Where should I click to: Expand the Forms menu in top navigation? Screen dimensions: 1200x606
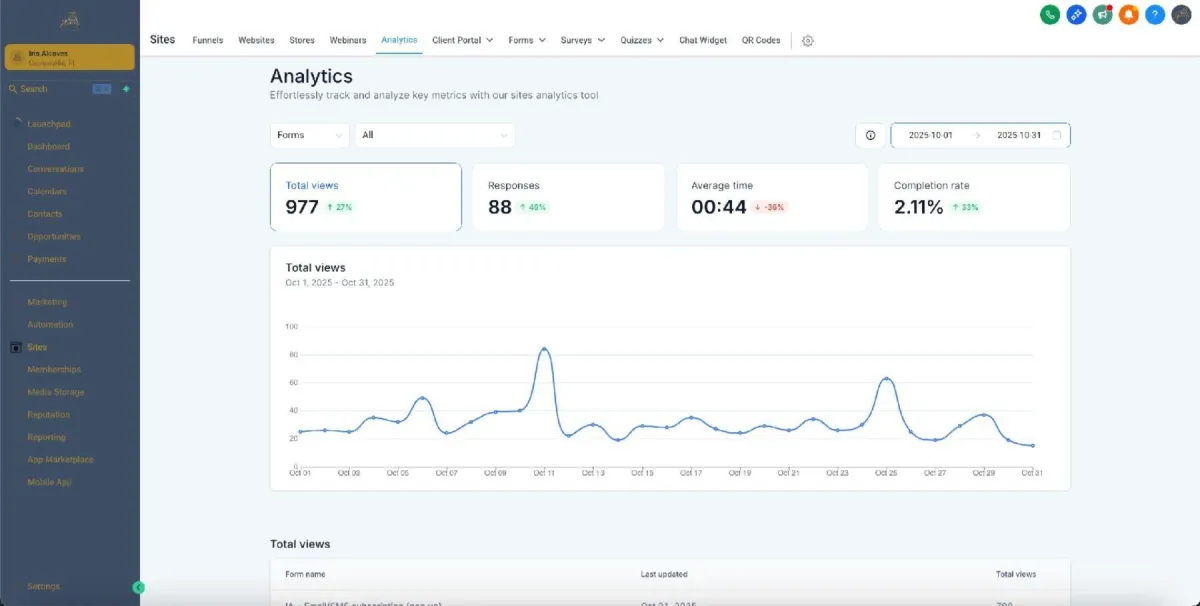[x=527, y=40]
